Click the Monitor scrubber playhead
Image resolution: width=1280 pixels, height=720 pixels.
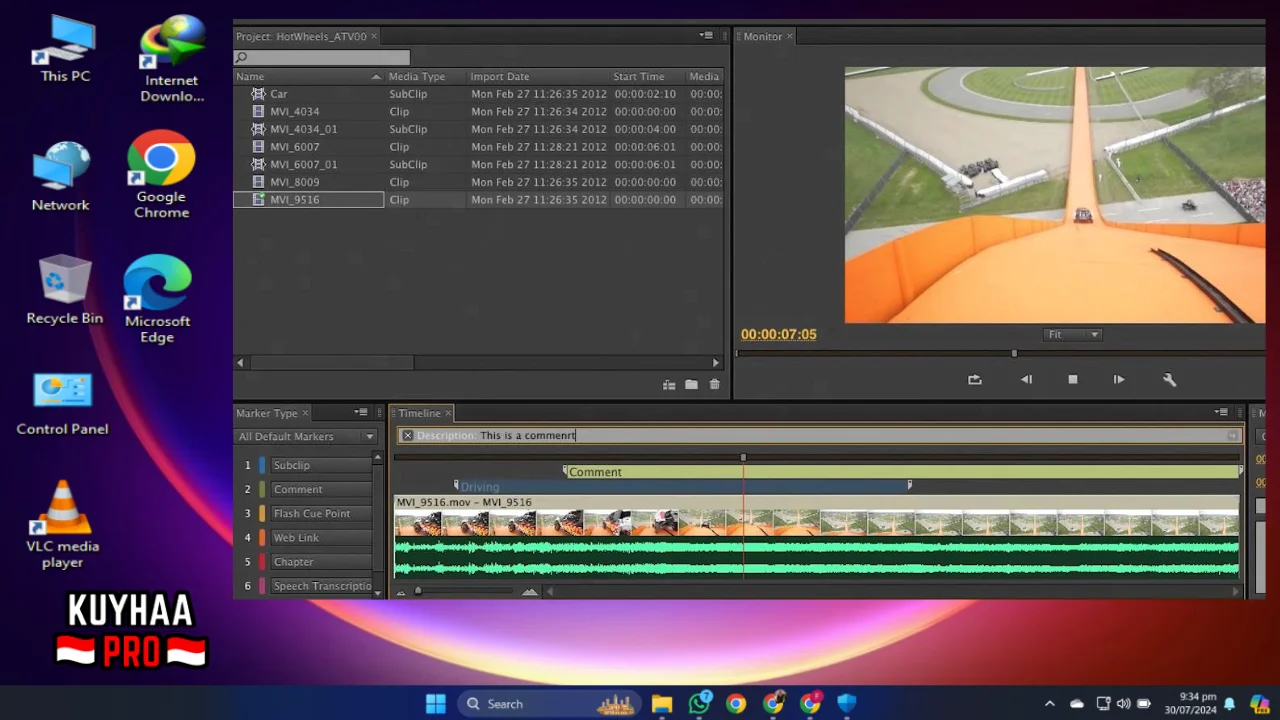click(x=1014, y=353)
